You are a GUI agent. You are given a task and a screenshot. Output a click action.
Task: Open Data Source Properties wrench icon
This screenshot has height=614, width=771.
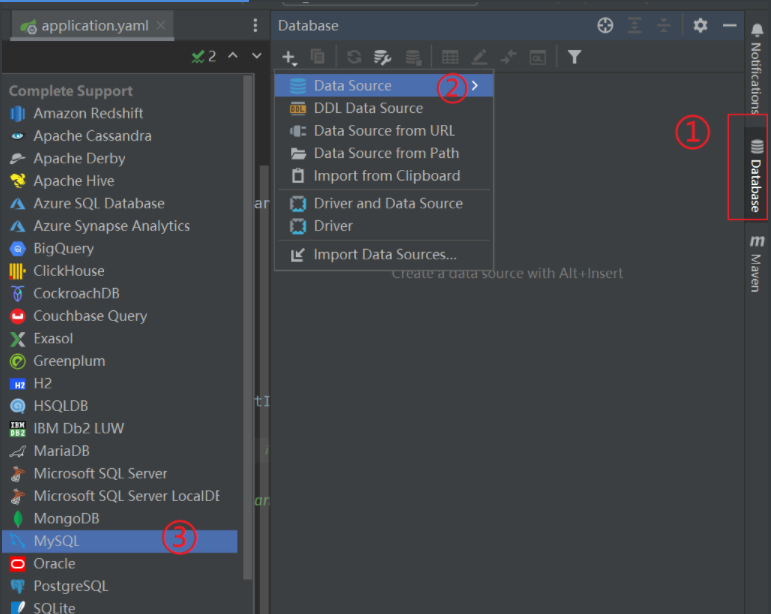point(382,57)
